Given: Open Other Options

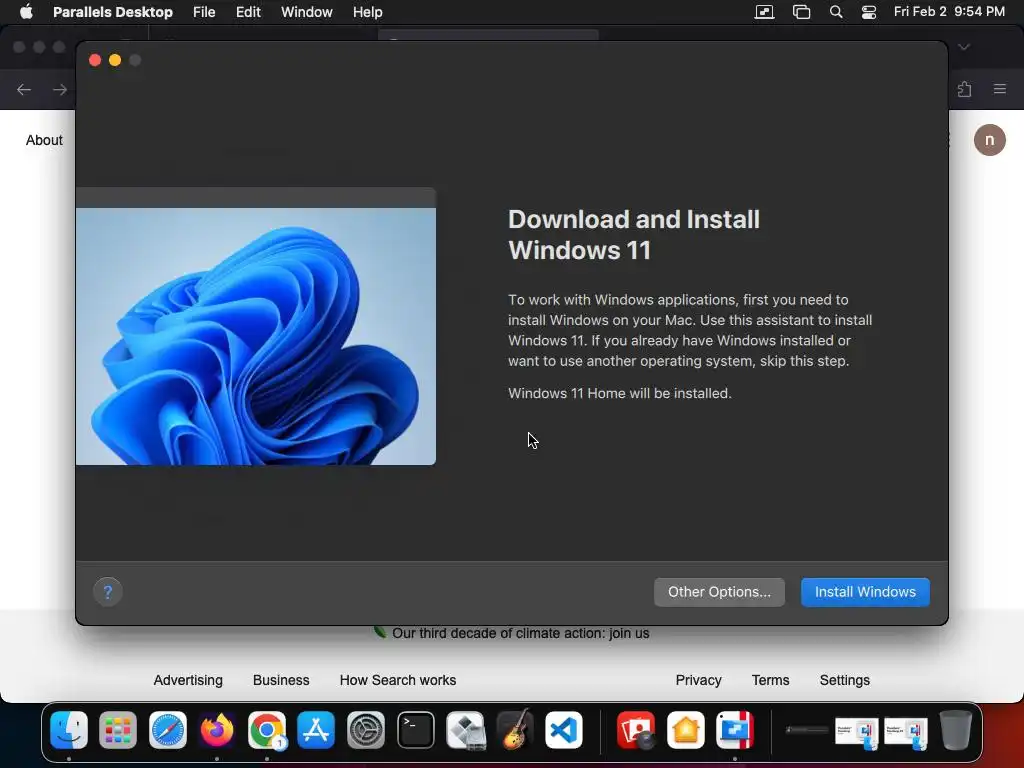Looking at the screenshot, I should 719,592.
